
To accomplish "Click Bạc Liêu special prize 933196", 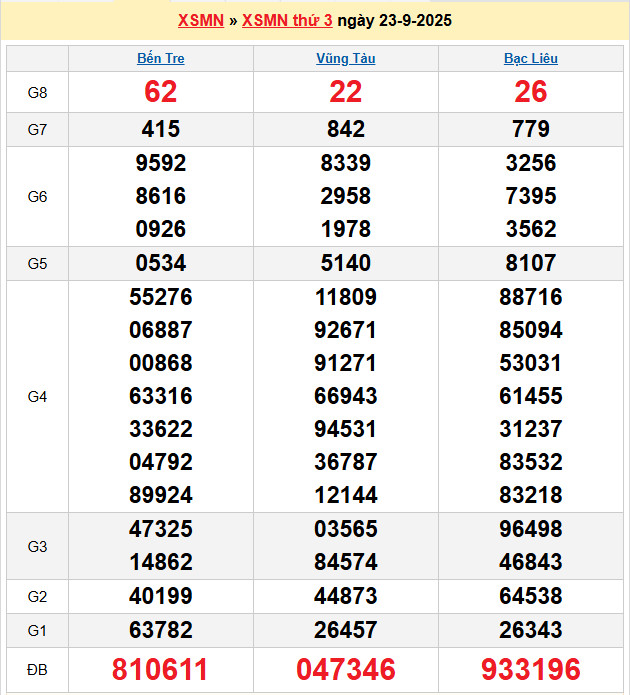I will [530, 669].
